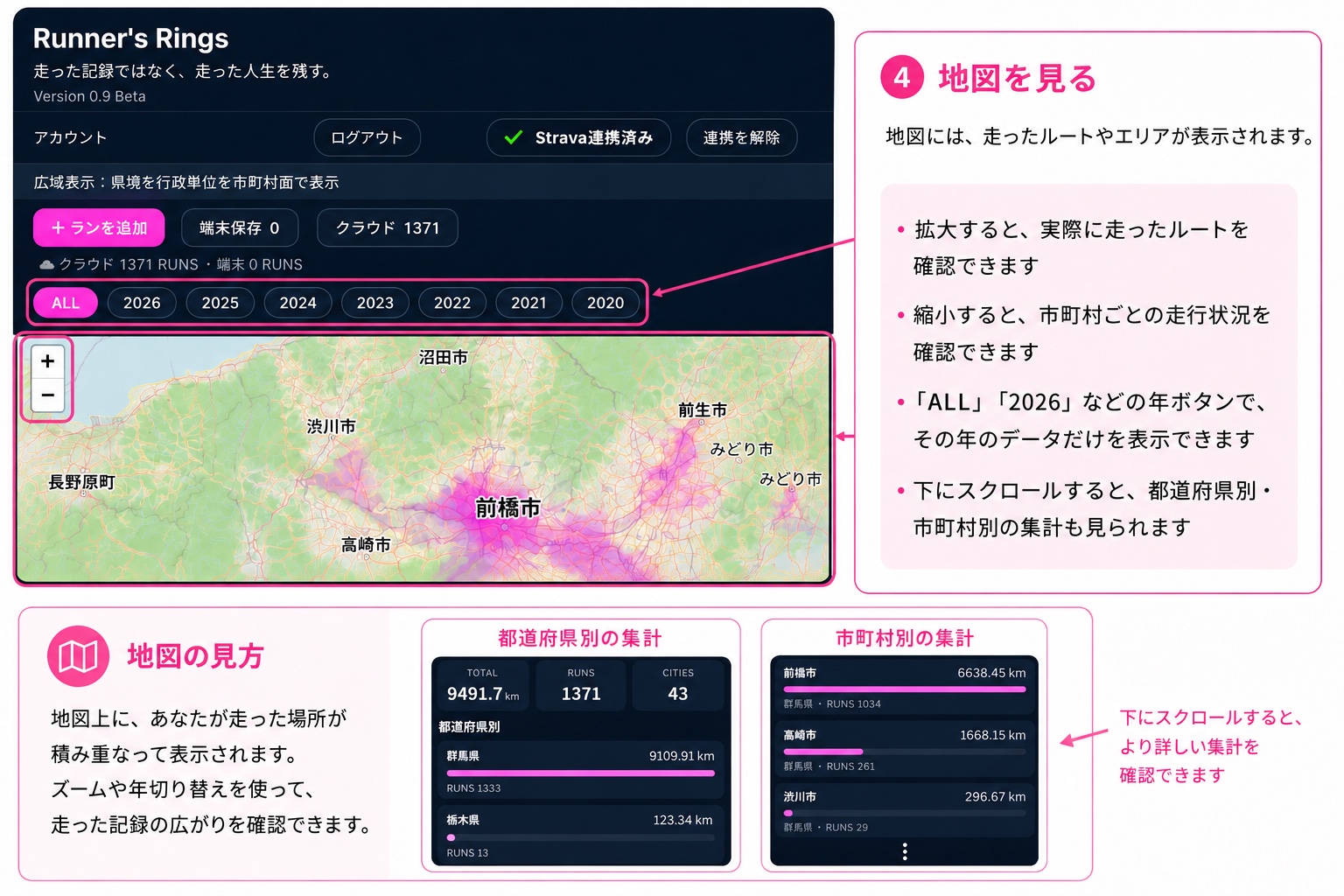Show only 2023 runs
The height and width of the screenshot is (896, 1344).
(375, 303)
